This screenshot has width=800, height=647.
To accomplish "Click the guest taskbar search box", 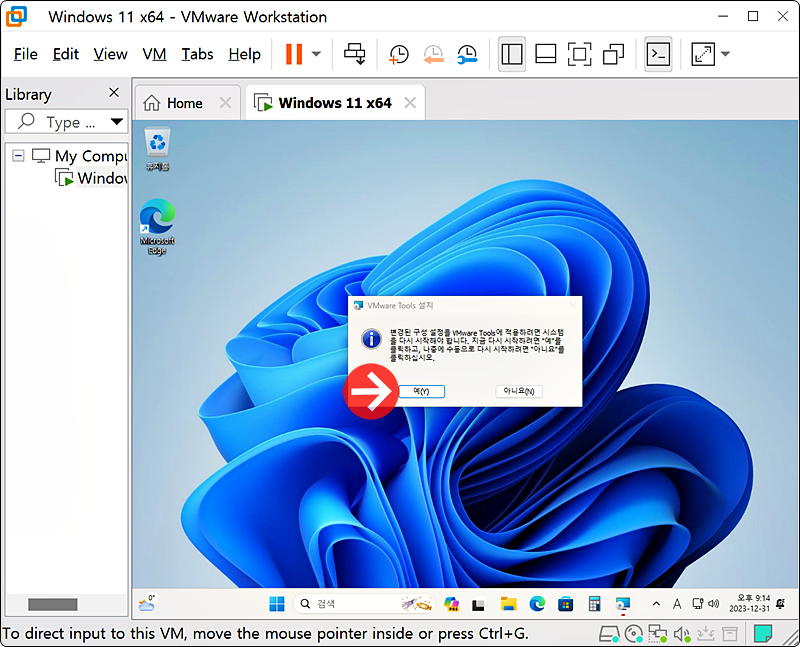I will (364, 605).
